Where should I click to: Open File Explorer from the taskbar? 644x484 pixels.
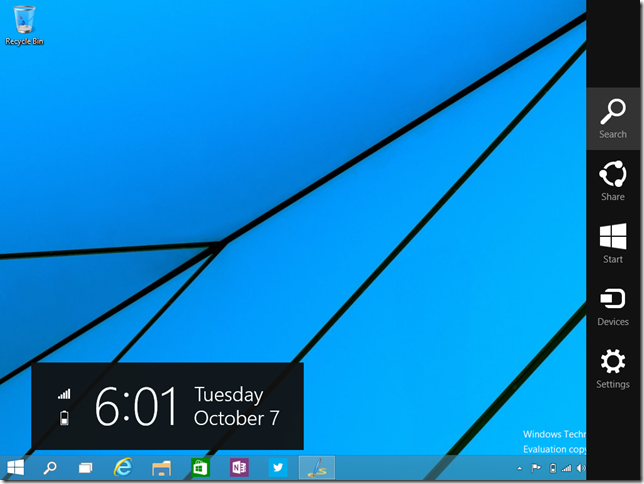161,468
